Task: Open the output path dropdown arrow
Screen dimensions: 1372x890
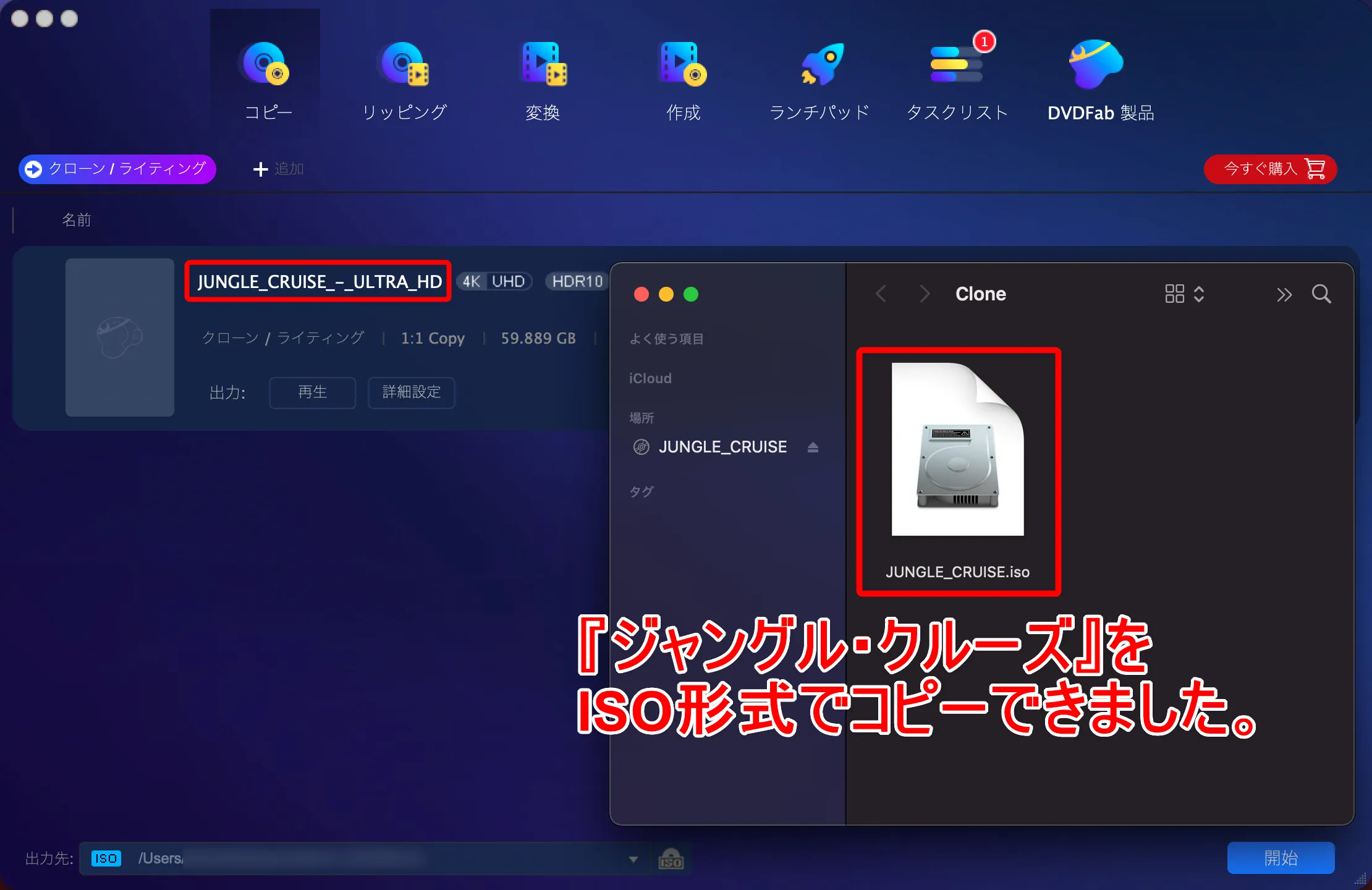Action: coord(633,859)
